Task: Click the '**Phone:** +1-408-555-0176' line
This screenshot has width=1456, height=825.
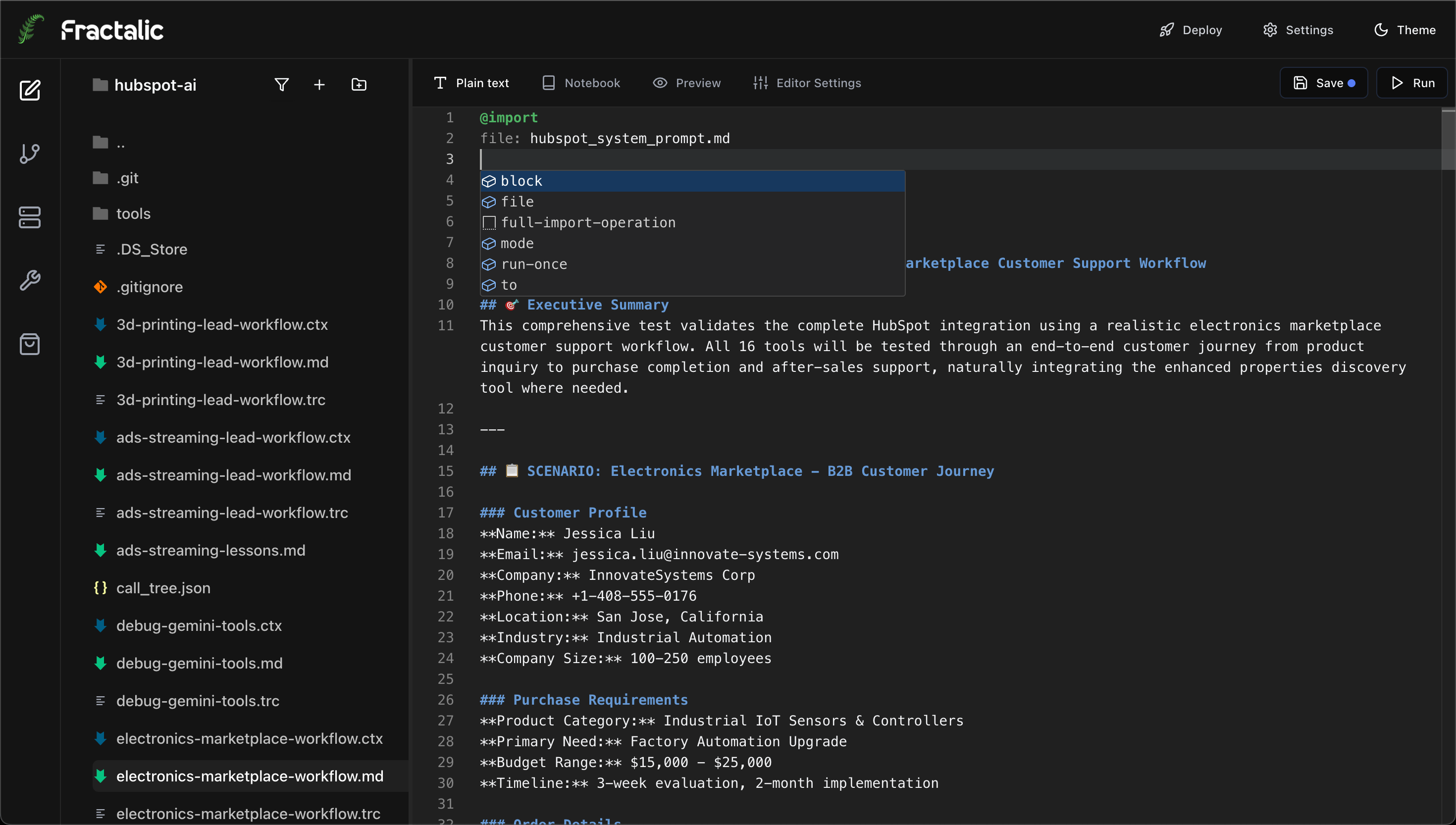Action: pos(588,596)
